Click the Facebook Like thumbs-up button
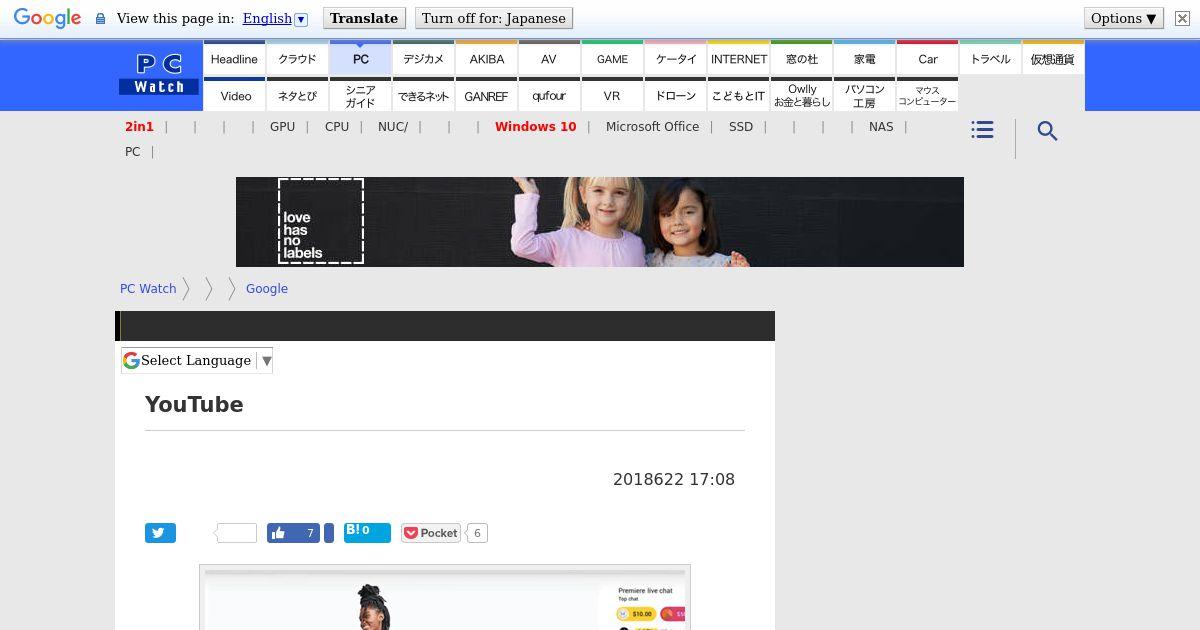This screenshot has width=1200, height=630. [293, 533]
